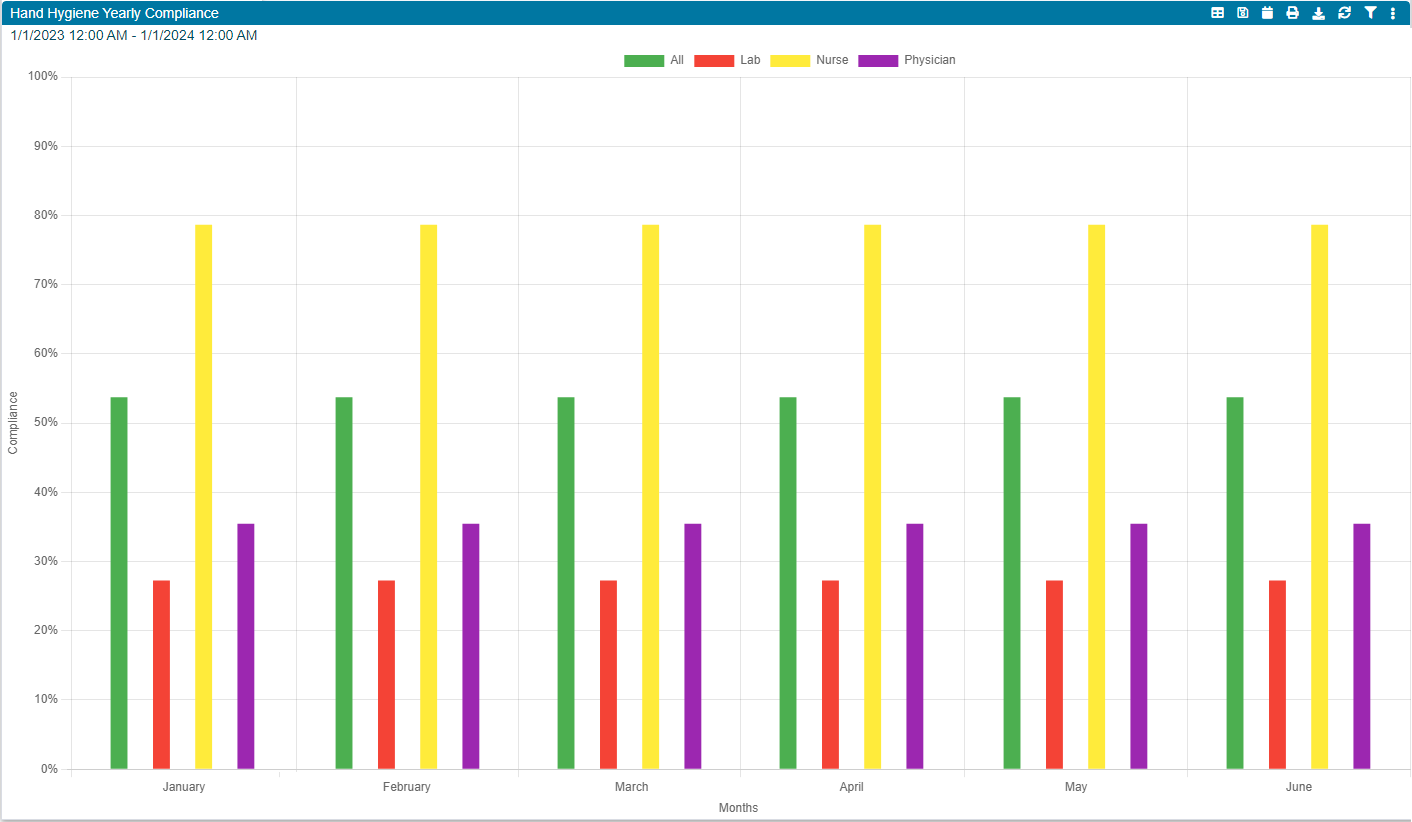Image resolution: width=1412 pixels, height=822 pixels.
Task: Open the overflow options dropdown
Action: 1394,13
